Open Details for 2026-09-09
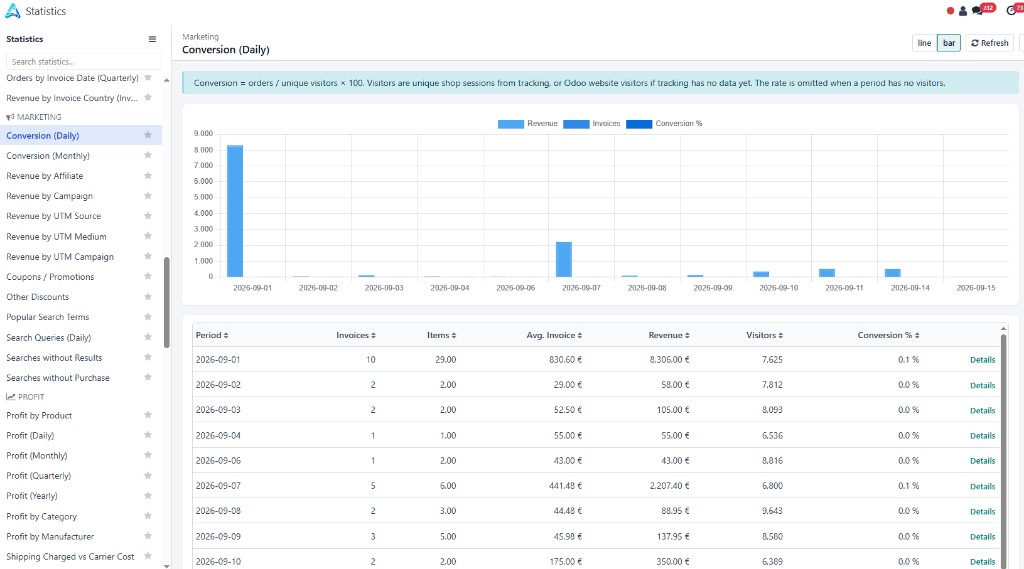 pyautogui.click(x=982, y=536)
